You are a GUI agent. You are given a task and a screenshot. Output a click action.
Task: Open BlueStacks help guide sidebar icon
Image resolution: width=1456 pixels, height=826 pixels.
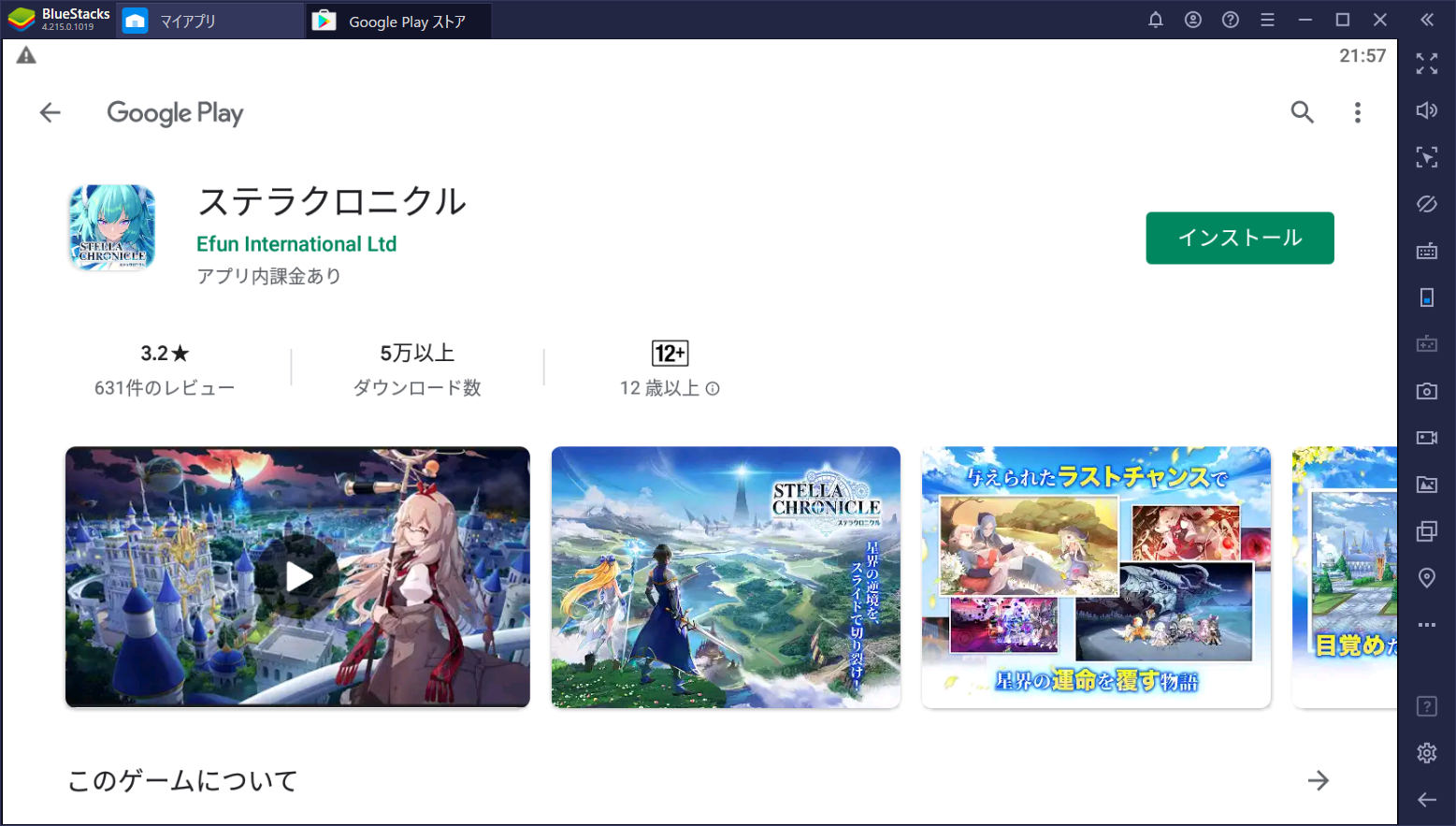pos(1427,706)
